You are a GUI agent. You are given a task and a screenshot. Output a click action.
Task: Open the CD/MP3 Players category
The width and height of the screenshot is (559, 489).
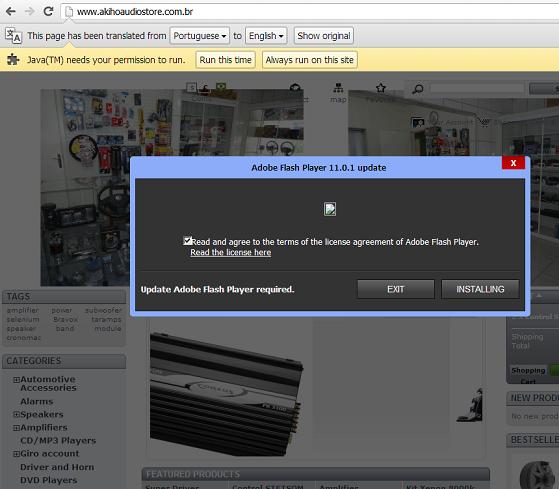click(x=58, y=441)
